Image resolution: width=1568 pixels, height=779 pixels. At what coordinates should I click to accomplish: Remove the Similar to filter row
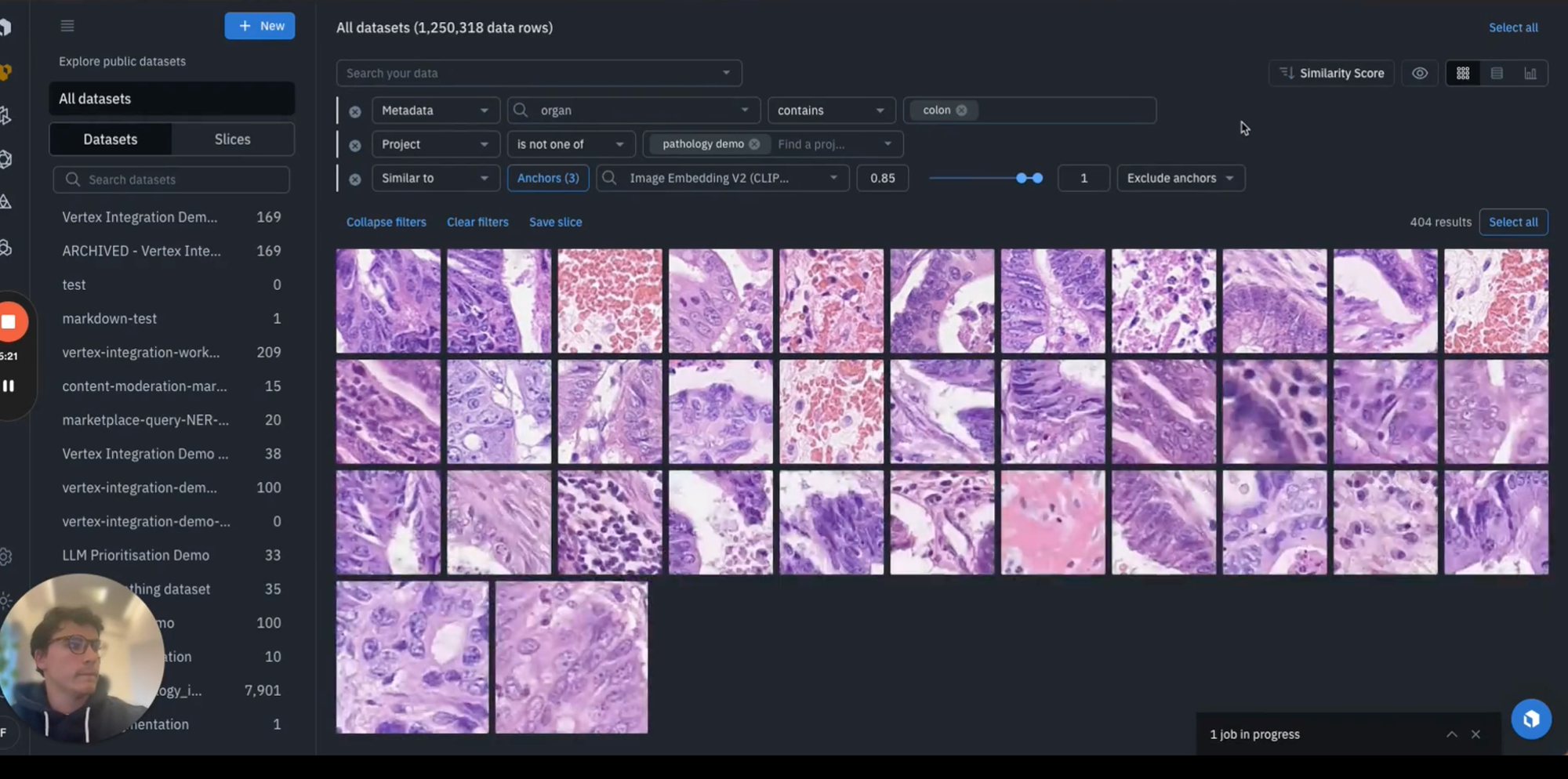[x=355, y=179]
